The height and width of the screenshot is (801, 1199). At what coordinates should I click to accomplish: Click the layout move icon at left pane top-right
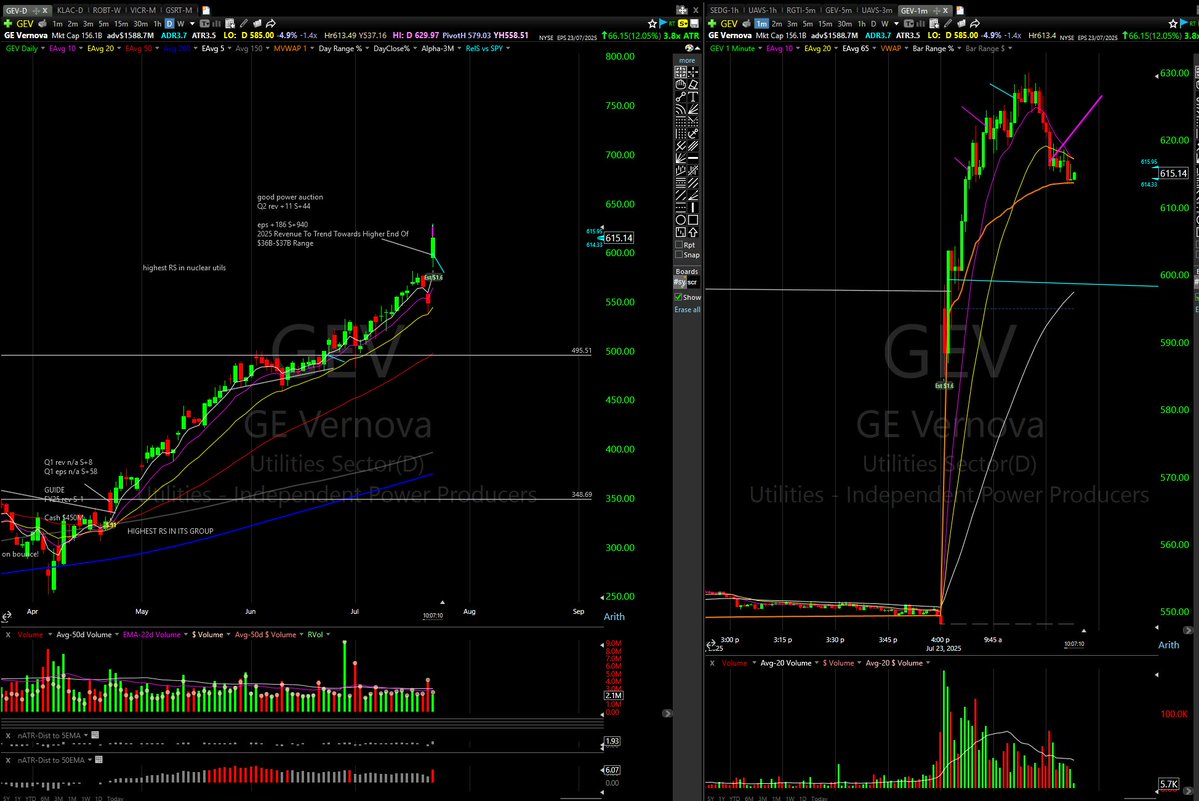[x=681, y=10]
